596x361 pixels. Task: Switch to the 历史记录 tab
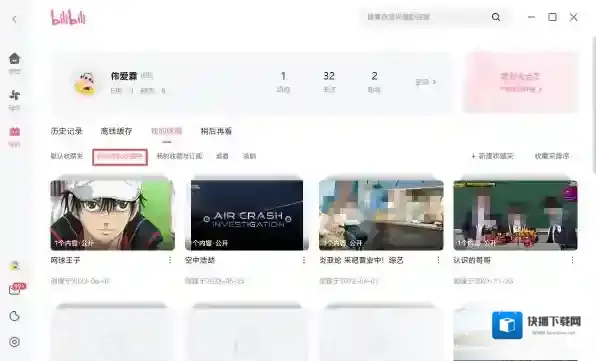[67, 131]
